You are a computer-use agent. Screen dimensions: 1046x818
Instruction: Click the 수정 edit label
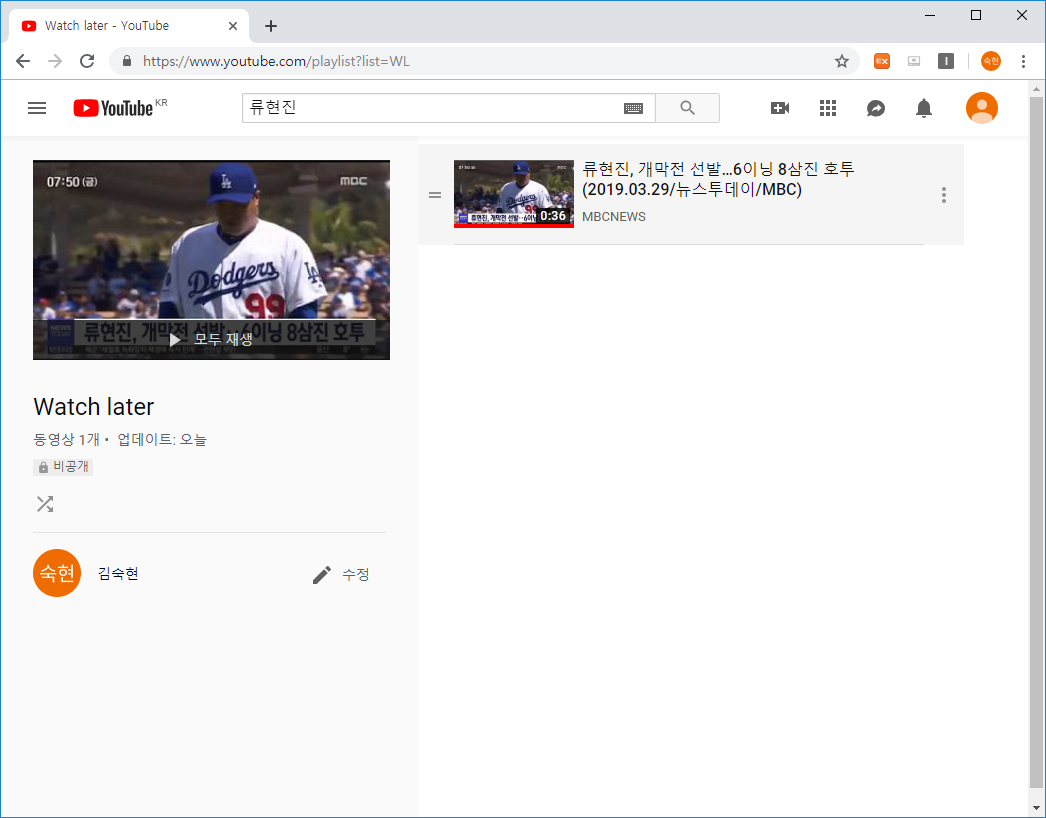[356, 574]
